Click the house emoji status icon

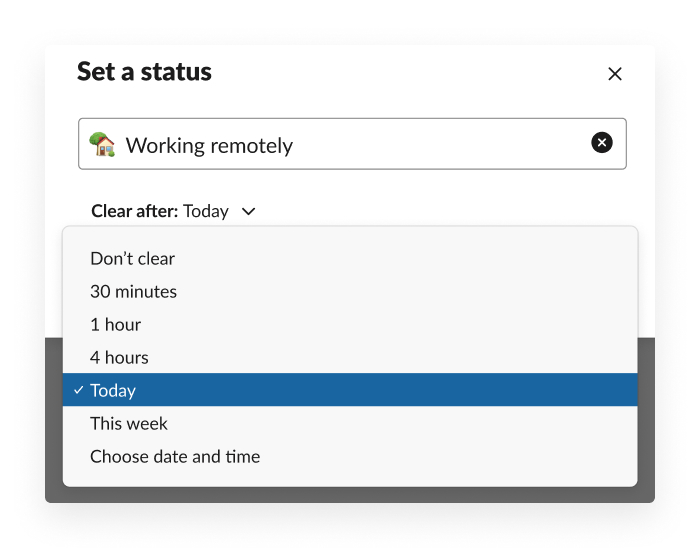click(102, 145)
